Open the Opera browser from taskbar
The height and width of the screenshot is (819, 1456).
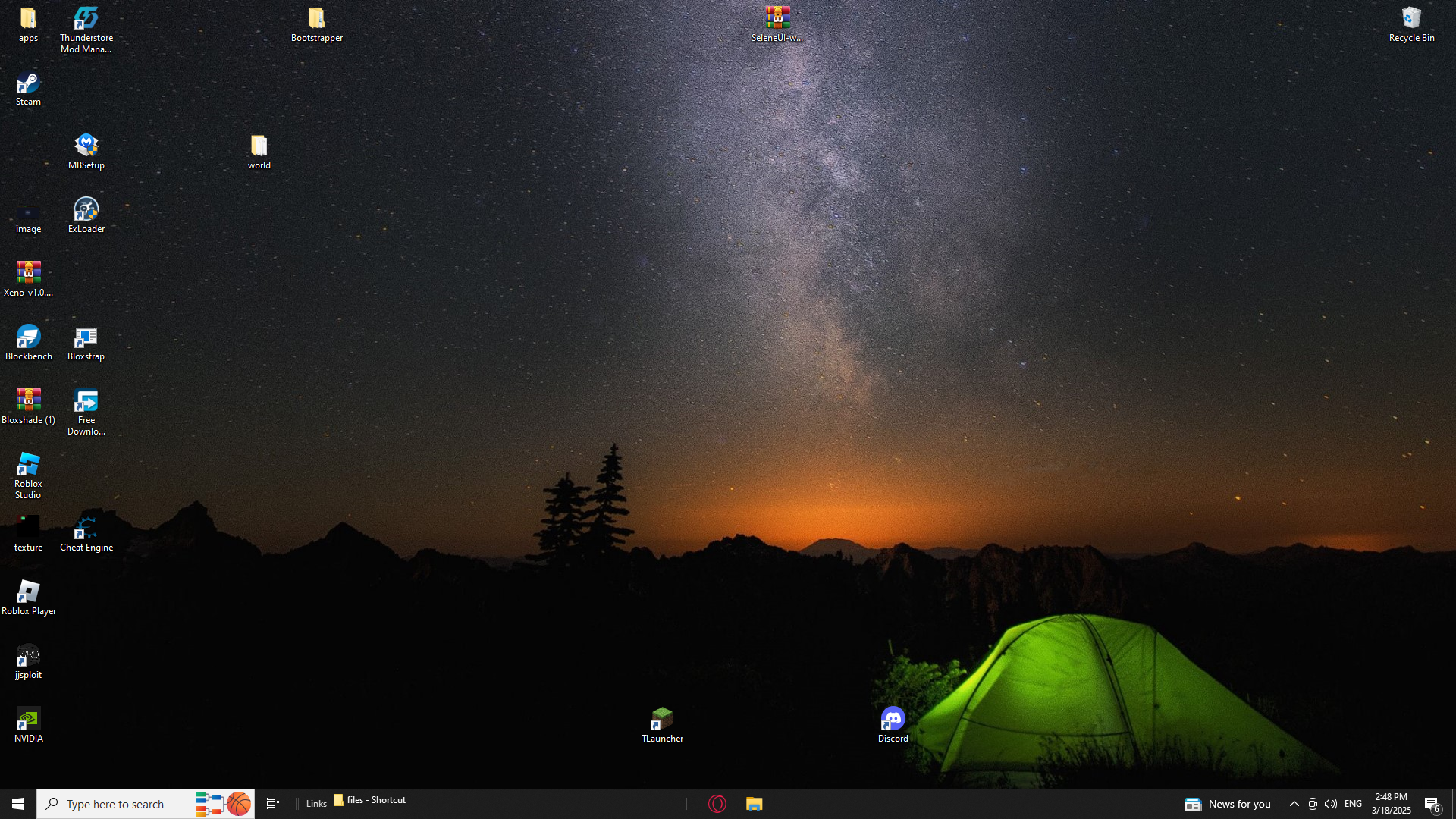tap(717, 804)
